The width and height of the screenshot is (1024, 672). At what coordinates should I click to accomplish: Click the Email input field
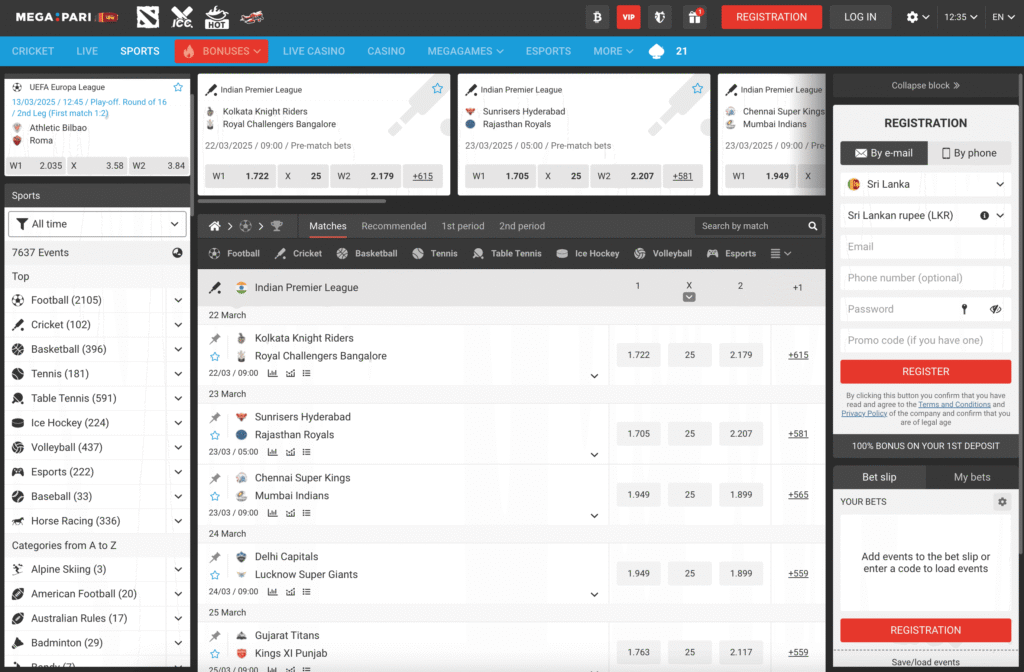click(x=925, y=246)
